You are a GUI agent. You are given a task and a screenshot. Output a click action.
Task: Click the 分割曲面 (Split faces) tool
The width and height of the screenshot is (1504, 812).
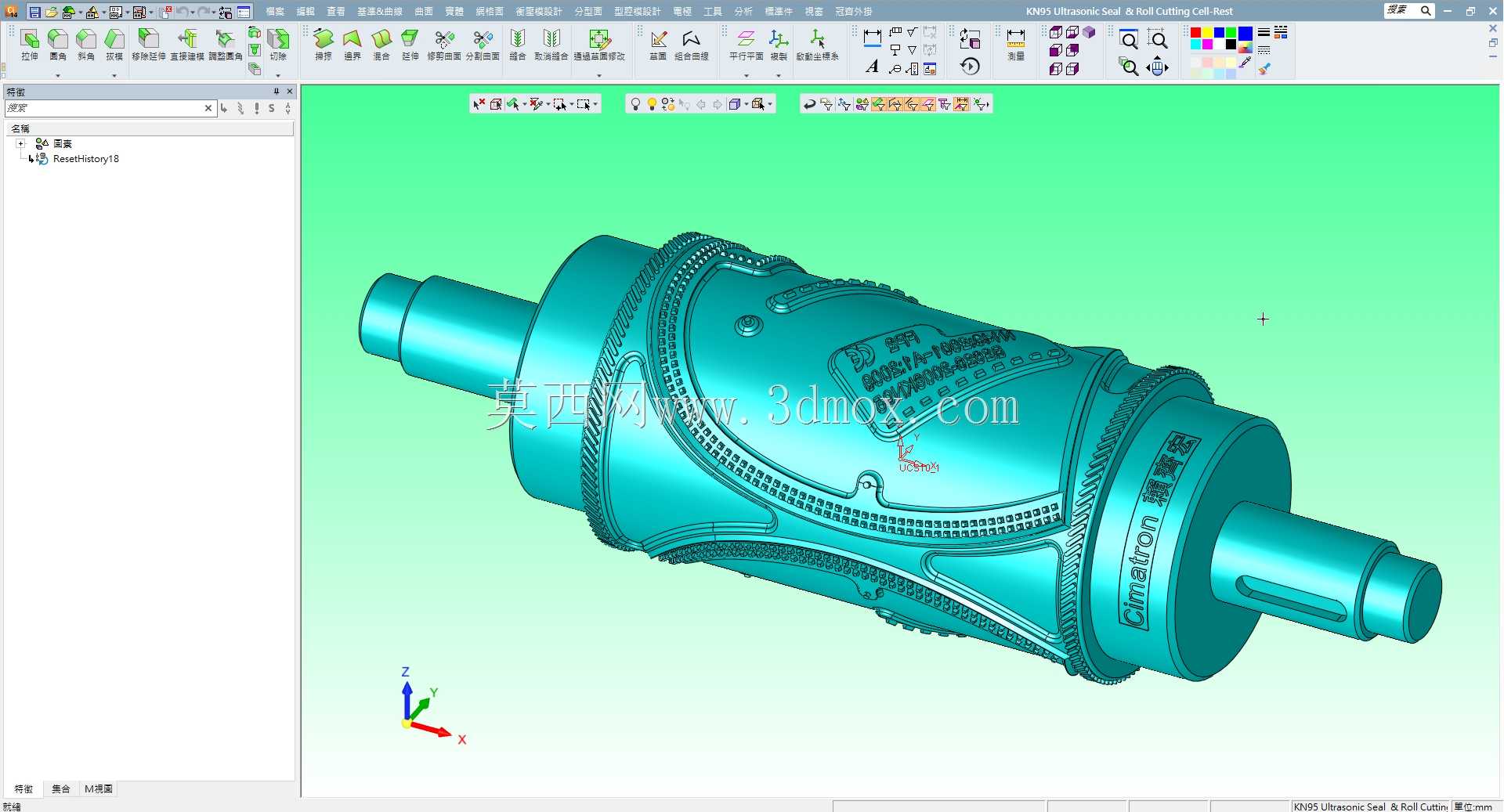pyautogui.click(x=483, y=45)
